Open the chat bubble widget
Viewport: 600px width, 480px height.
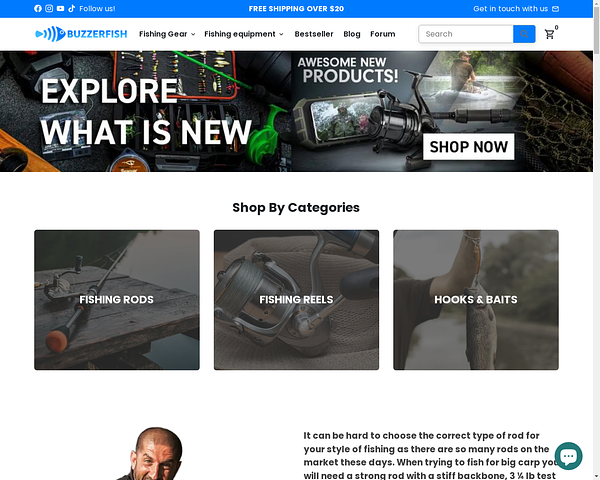pos(568,456)
